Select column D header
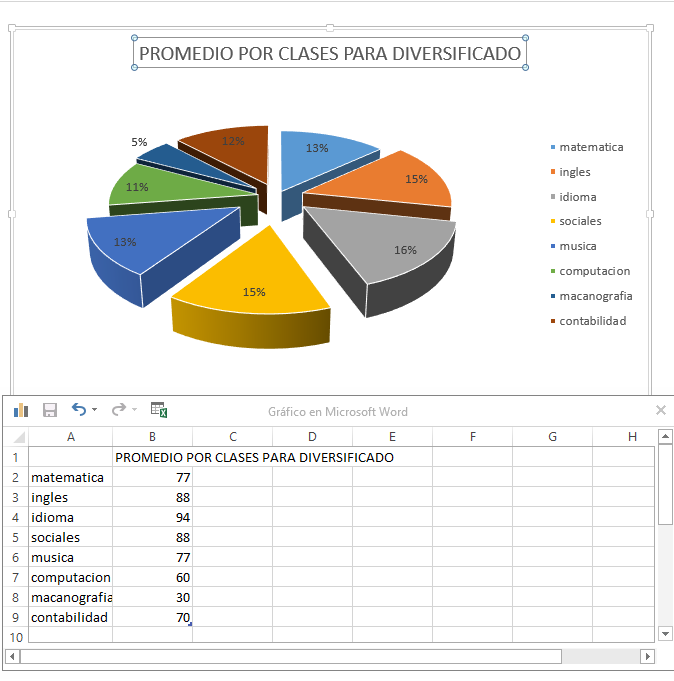 [312, 436]
